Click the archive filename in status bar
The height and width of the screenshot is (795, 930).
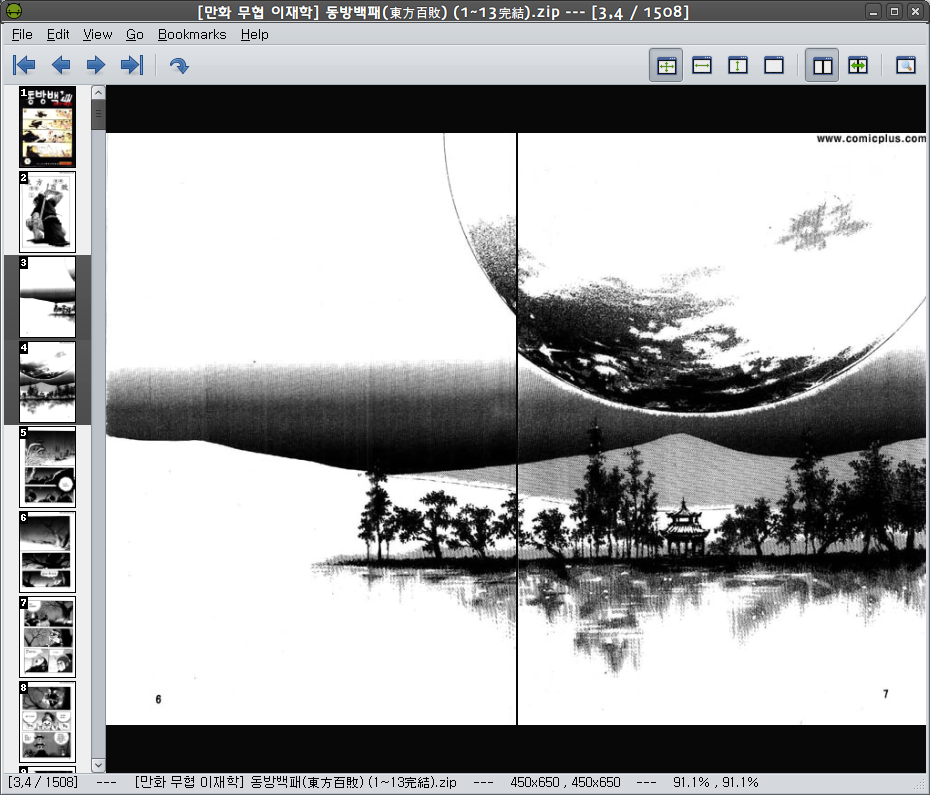[x=295, y=783]
